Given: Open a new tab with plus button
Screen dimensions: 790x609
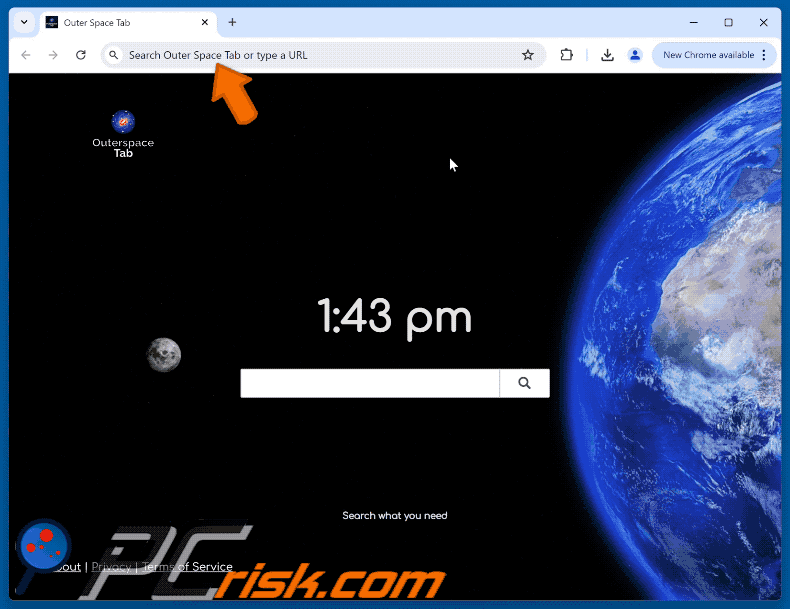Looking at the screenshot, I should (232, 22).
